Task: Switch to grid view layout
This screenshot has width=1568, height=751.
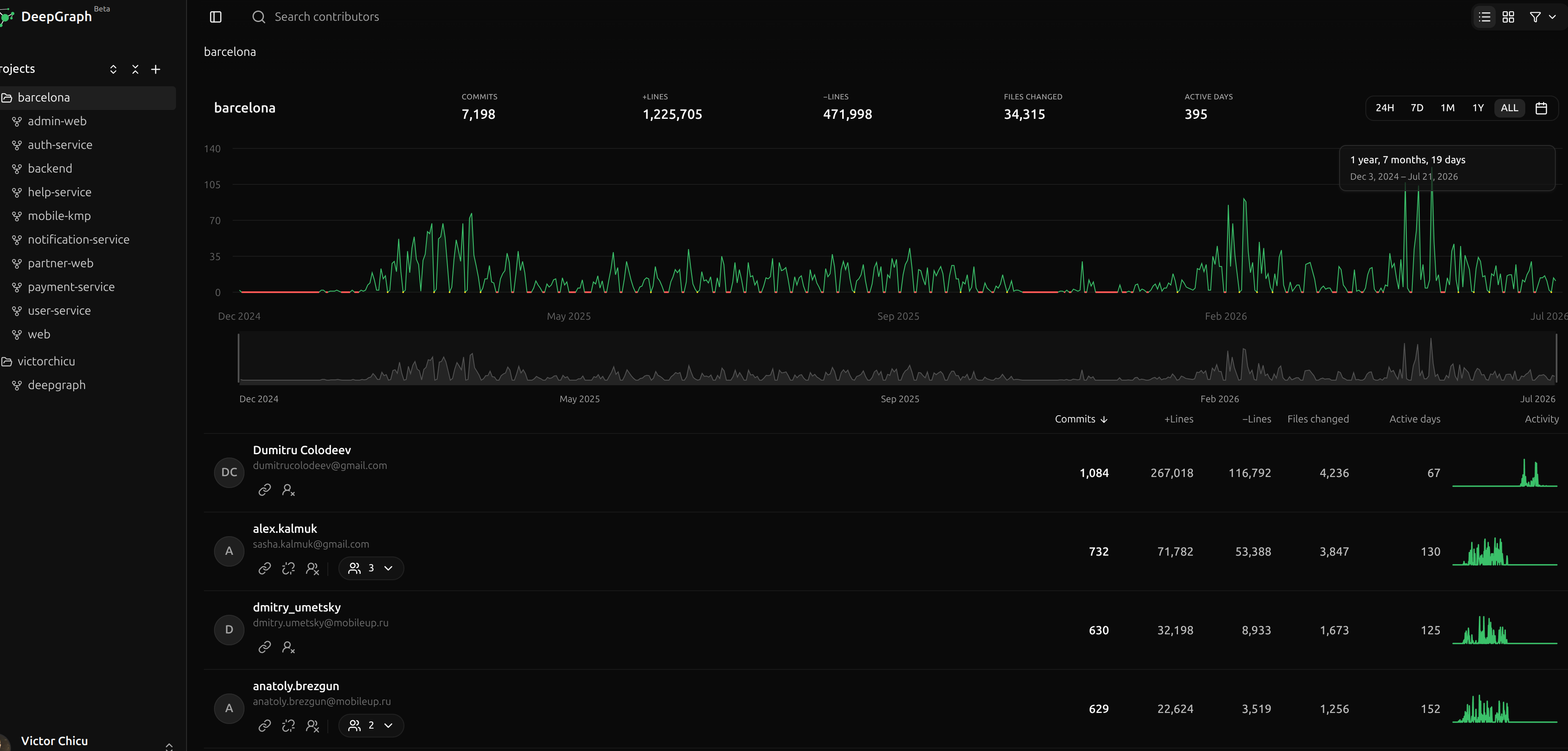Action: click(1508, 17)
